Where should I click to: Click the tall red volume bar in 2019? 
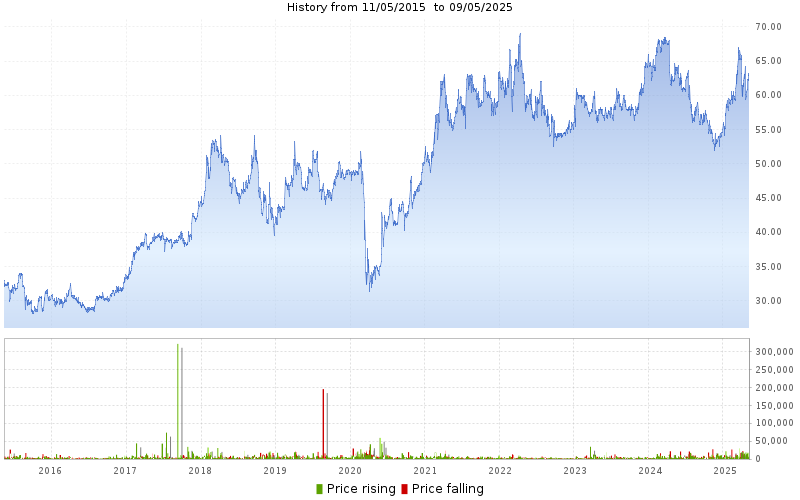tap(323, 423)
